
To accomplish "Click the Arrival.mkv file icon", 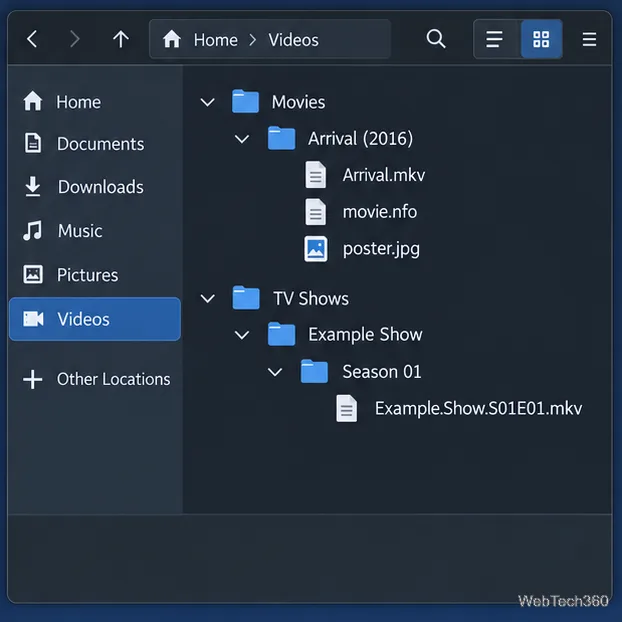I will coord(315,175).
